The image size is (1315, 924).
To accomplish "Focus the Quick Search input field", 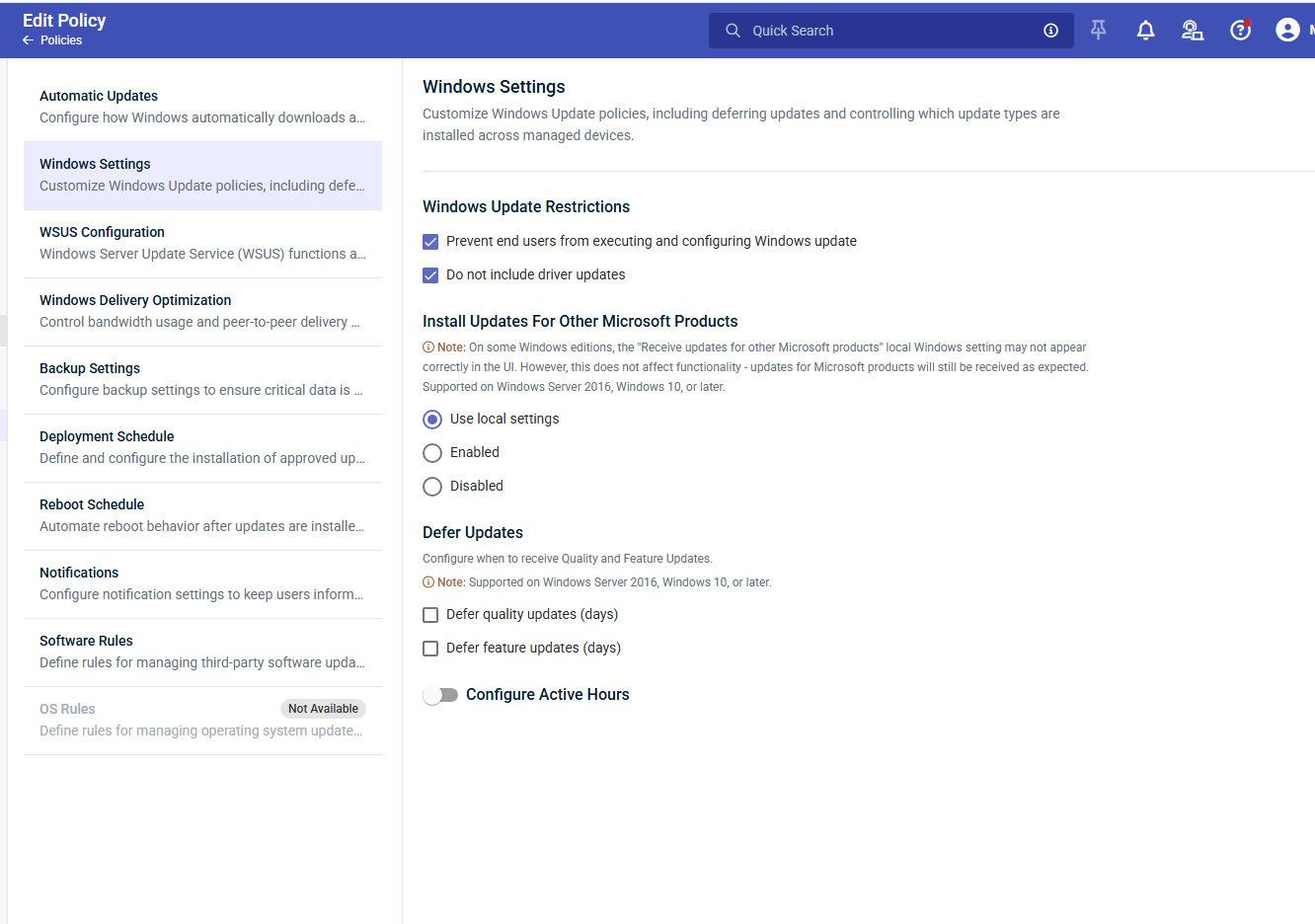I will pos(889,31).
